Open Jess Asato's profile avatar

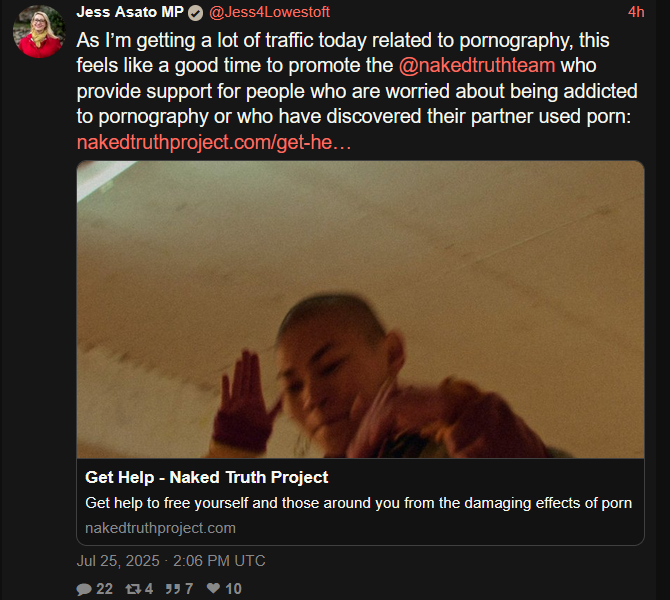coord(39,31)
